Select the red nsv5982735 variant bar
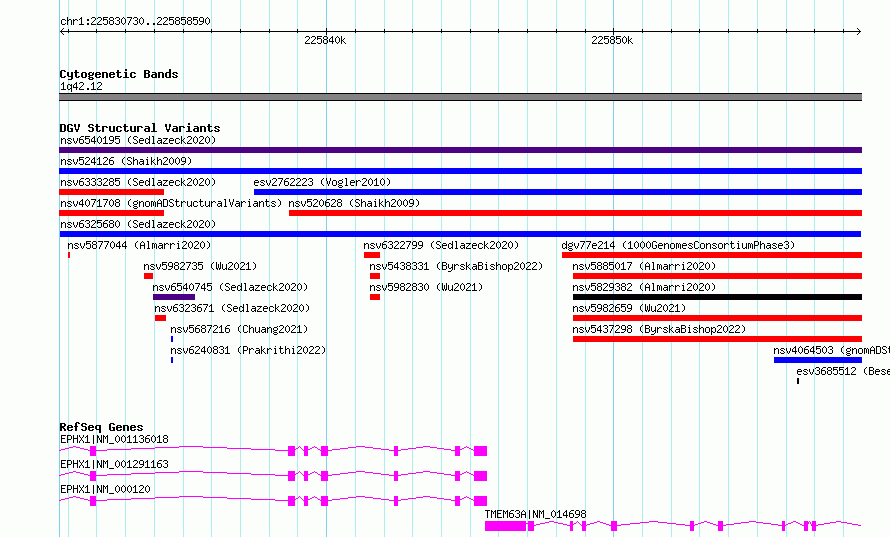The height and width of the screenshot is (537, 890). click(148, 276)
